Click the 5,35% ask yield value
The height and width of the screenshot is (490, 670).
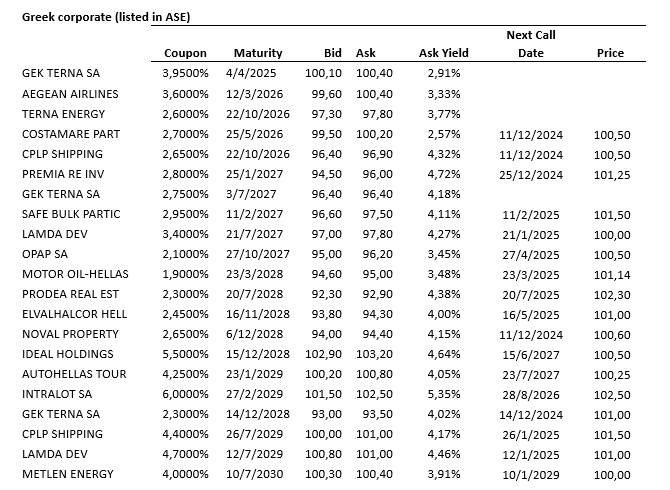pyautogui.click(x=443, y=393)
